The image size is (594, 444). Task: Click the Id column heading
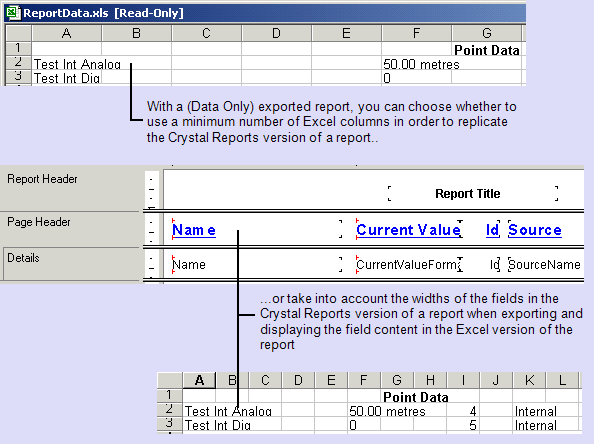tap(492, 230)
